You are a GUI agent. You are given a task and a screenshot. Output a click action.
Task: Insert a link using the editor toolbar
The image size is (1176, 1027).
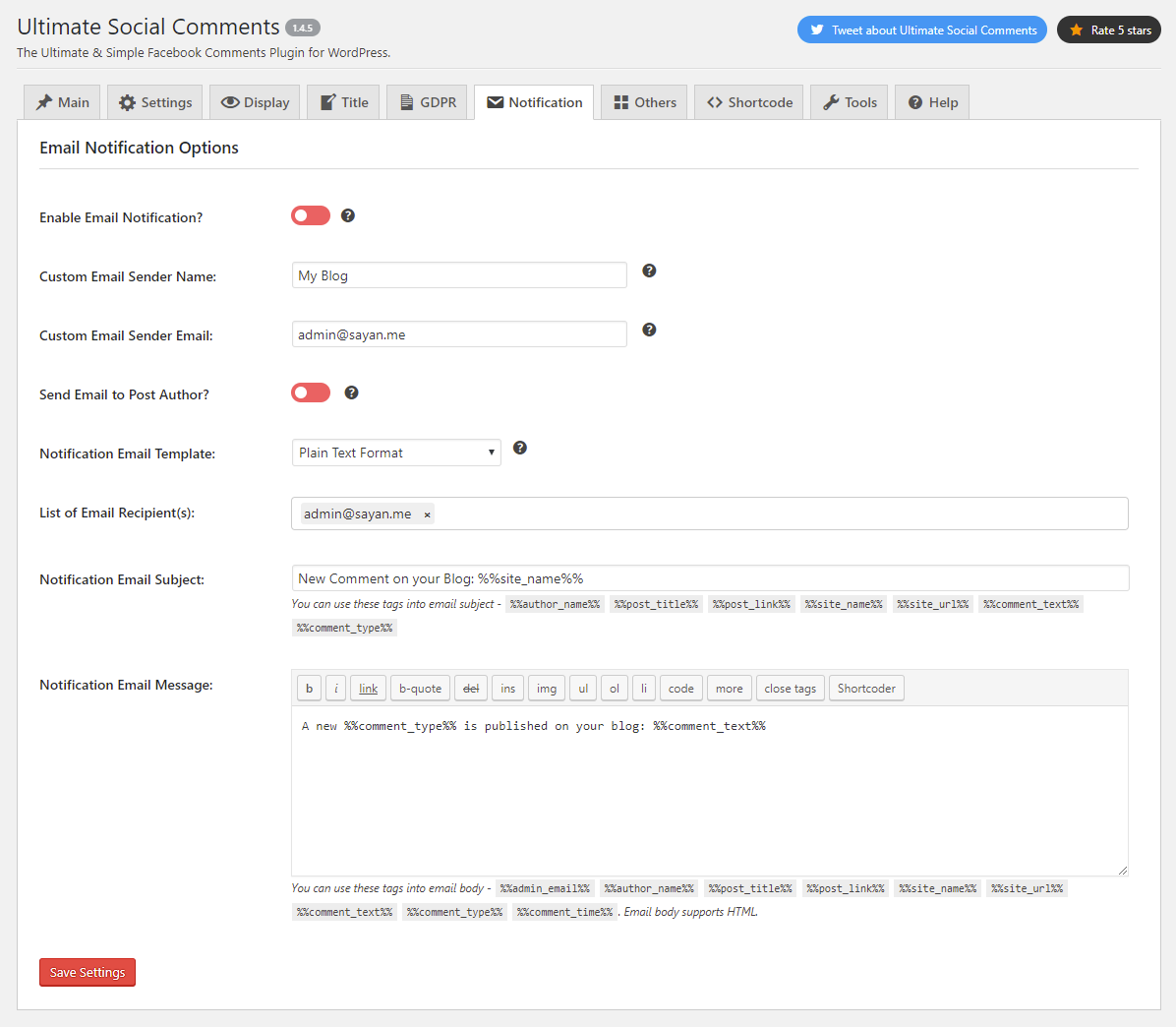(368, 689)
